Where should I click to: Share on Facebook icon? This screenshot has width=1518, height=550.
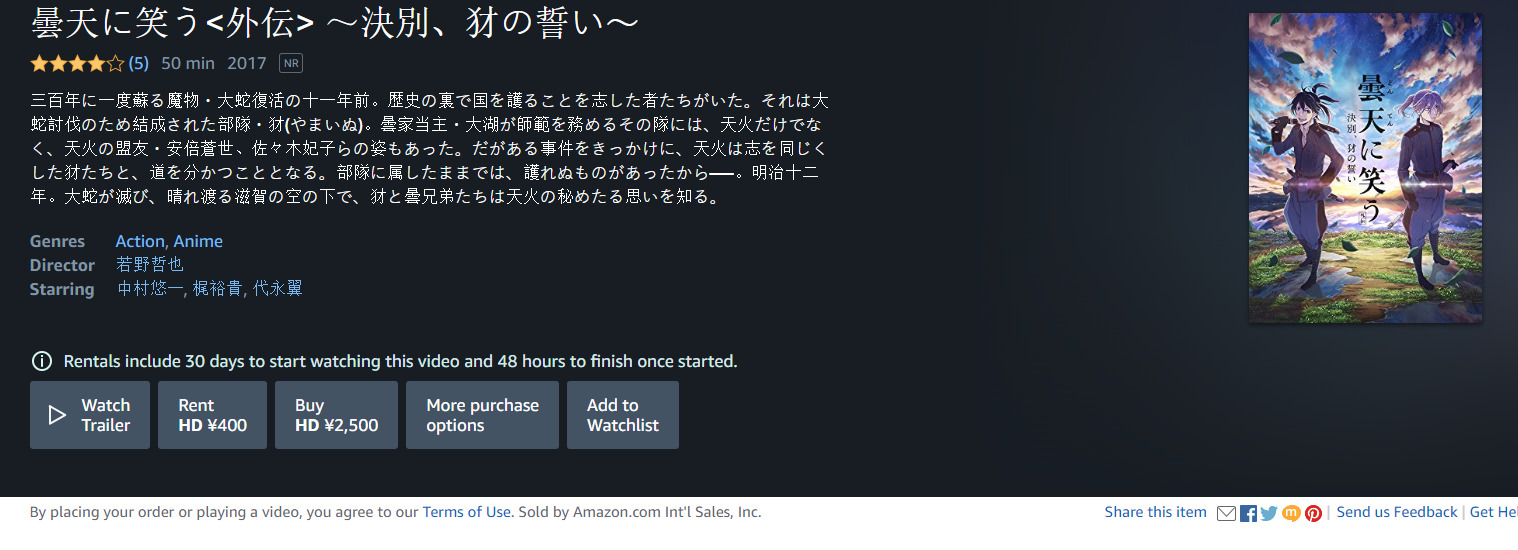point(1248,513)
